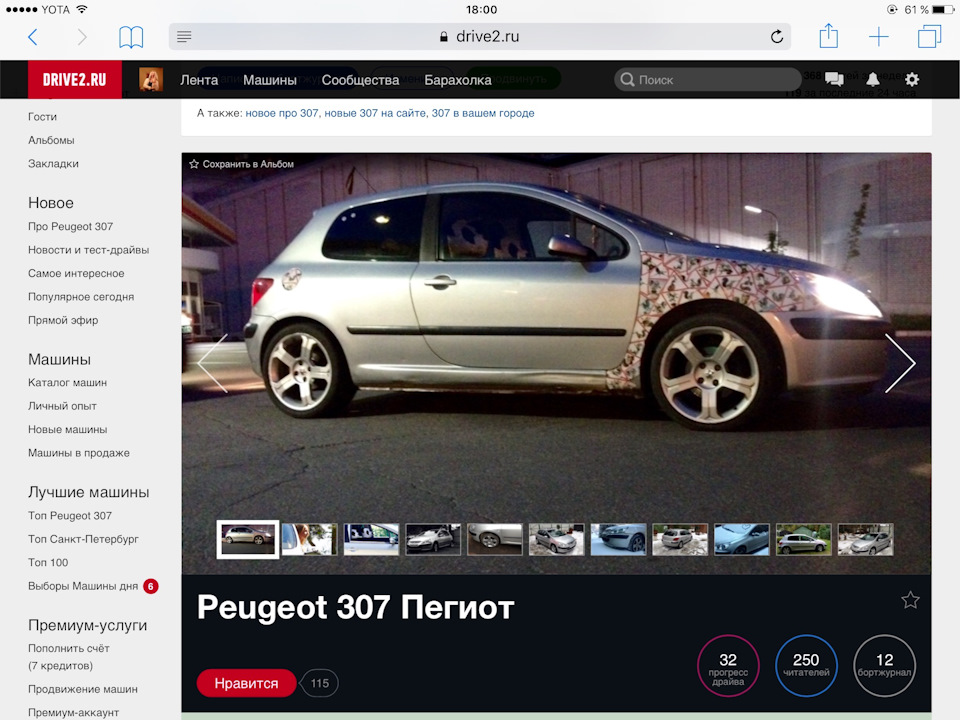
Task: Open the '307 в вашем городе' link
Action: [x=483, y=113]
